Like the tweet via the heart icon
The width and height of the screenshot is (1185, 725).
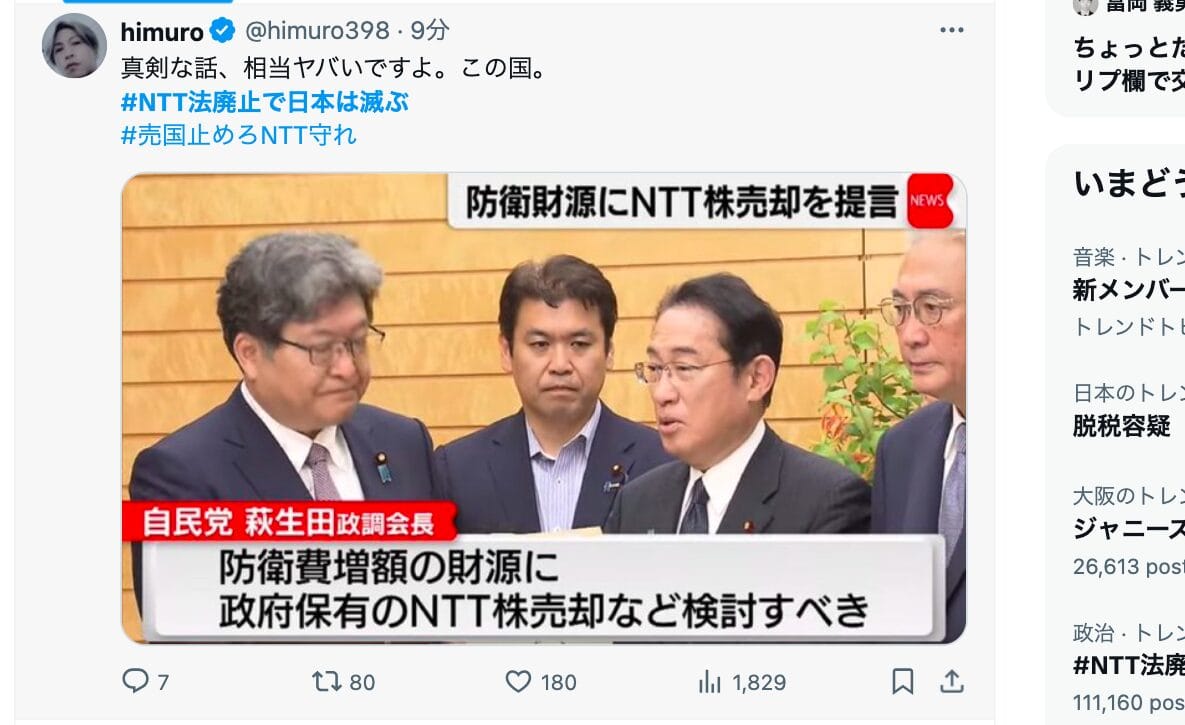[x=518, y=681]
